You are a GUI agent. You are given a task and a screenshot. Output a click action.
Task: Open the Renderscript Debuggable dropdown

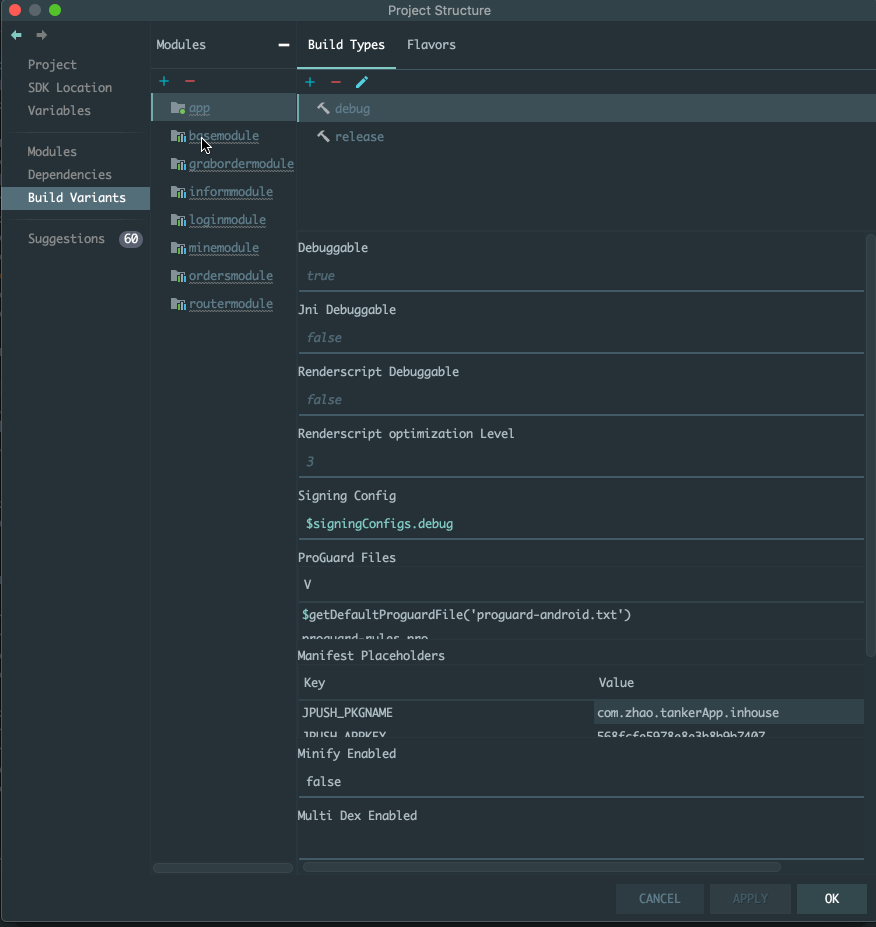581,400
